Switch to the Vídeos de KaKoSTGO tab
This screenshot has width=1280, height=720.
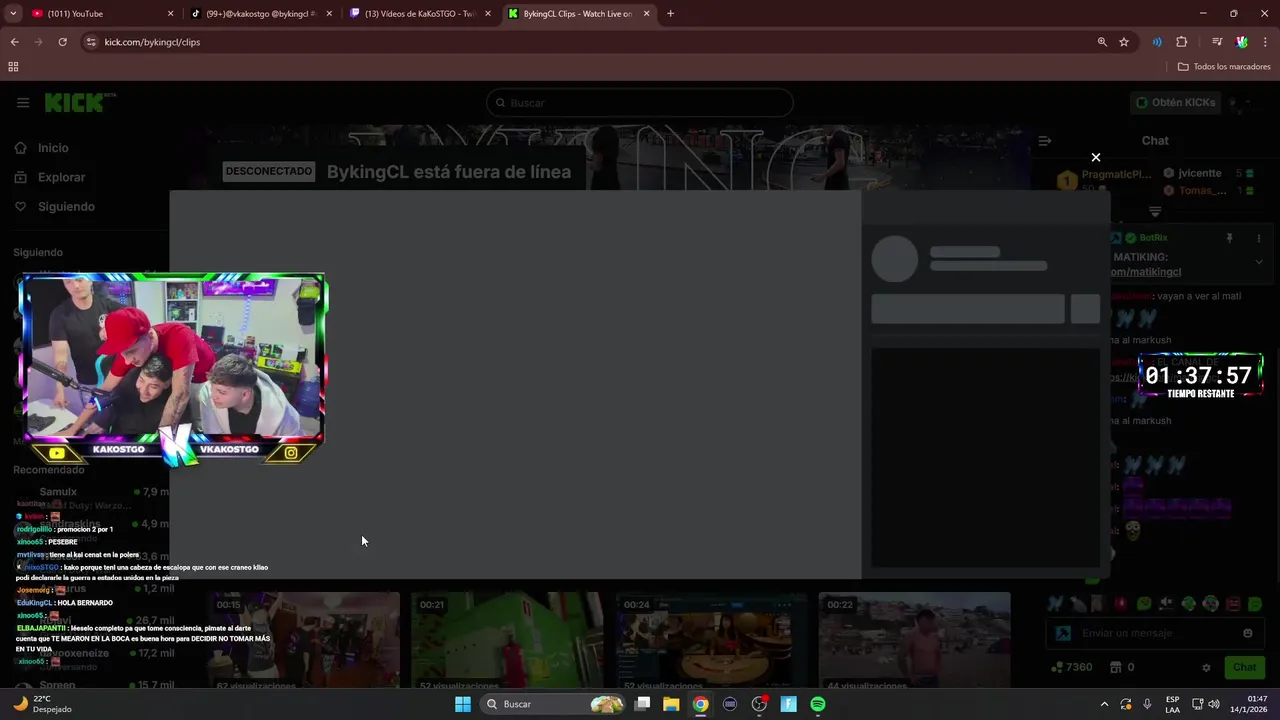419,14
